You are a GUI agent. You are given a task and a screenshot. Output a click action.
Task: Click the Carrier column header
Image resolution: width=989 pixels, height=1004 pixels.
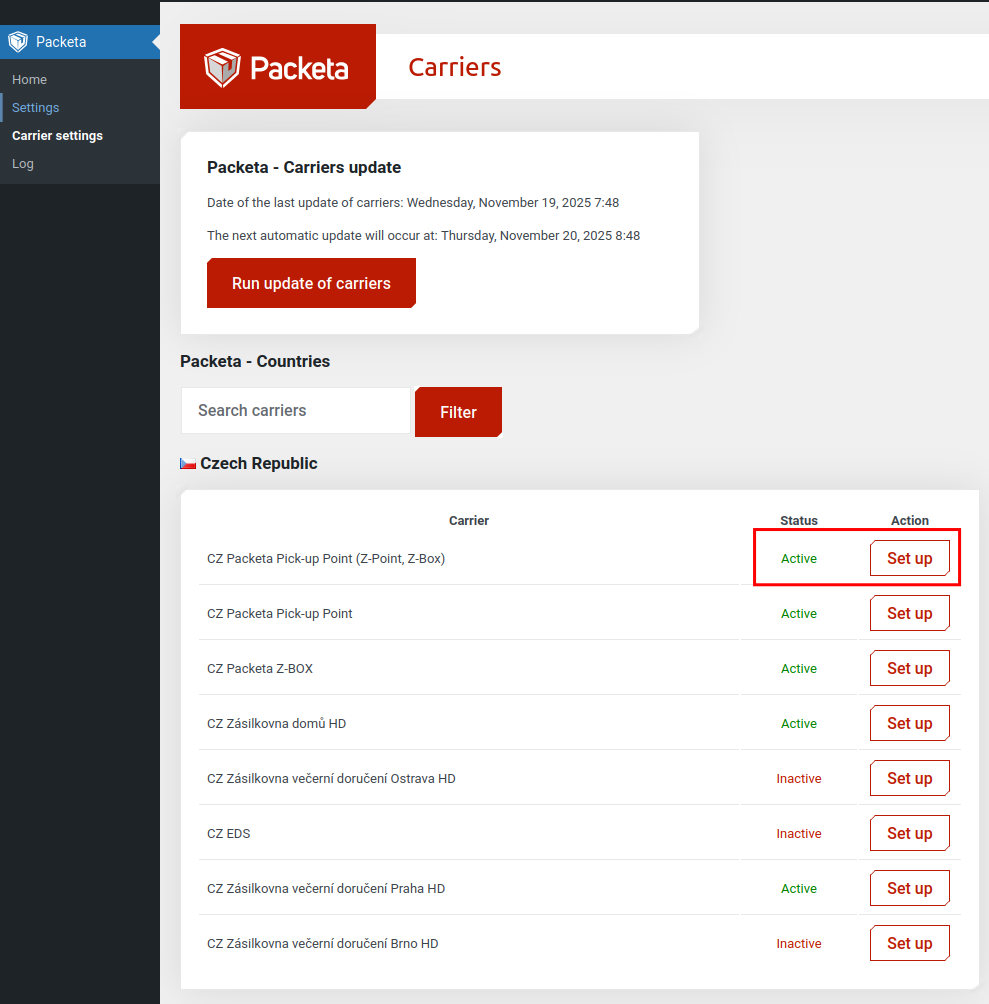click(469, 521)
